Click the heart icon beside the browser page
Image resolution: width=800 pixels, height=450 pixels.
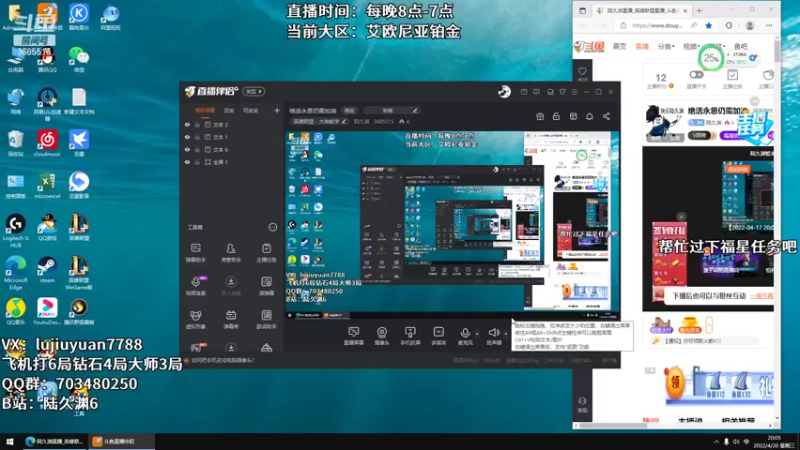tap(582, 71)
